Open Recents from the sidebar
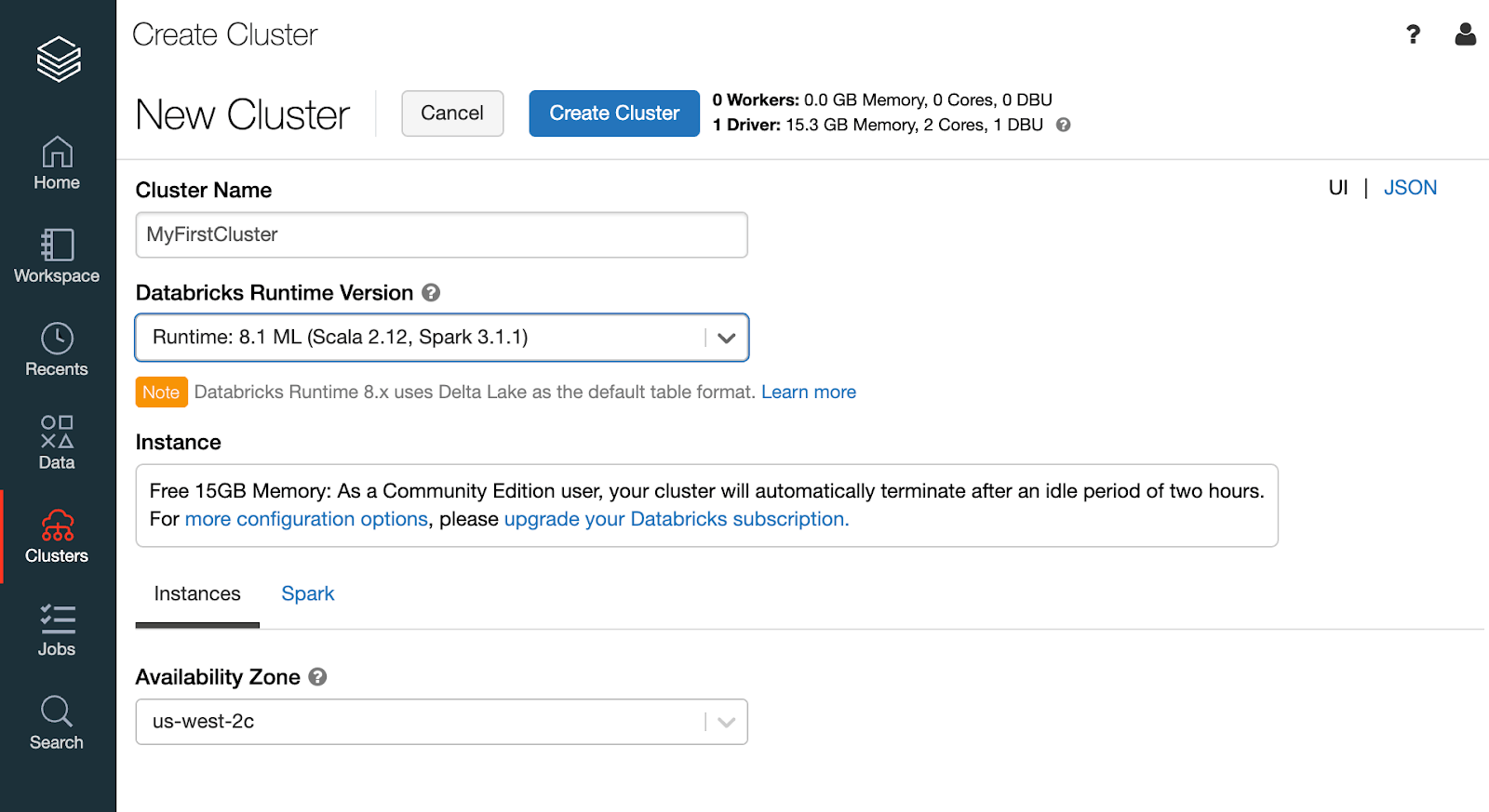The image size is (1489, 812). pos(57,350)
